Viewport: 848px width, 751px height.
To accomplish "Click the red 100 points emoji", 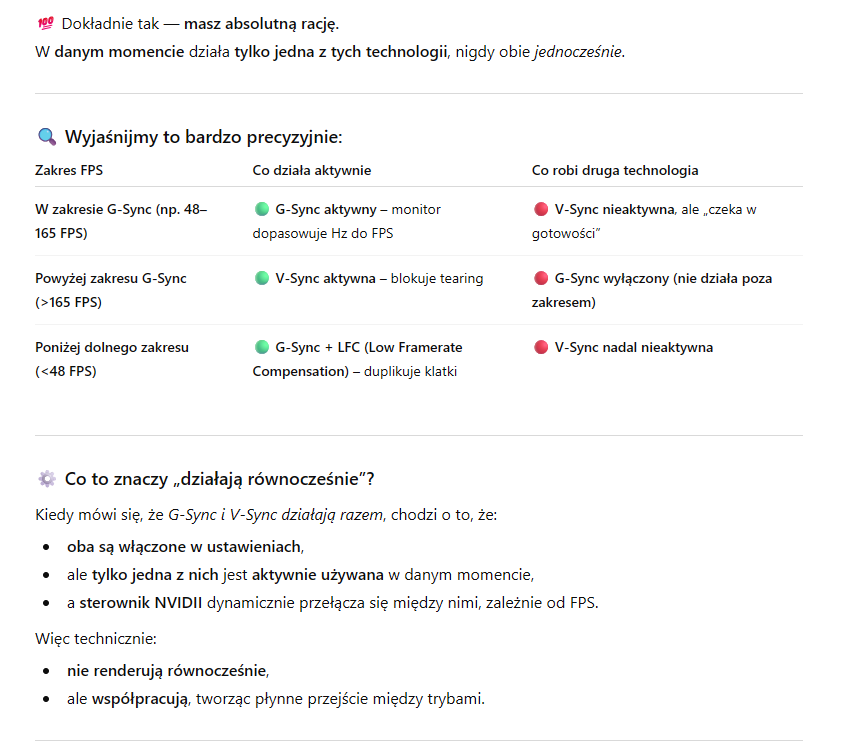I will pos(44,23).
